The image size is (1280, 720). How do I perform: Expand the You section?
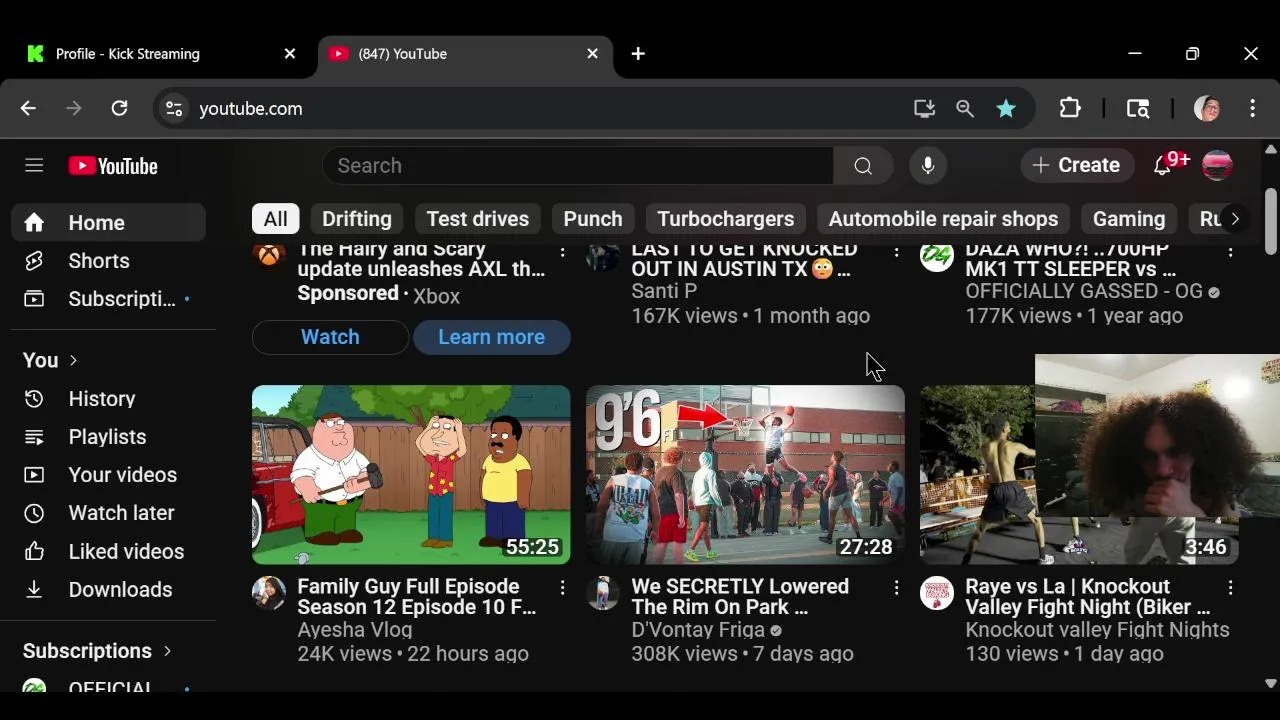[50, 360]
